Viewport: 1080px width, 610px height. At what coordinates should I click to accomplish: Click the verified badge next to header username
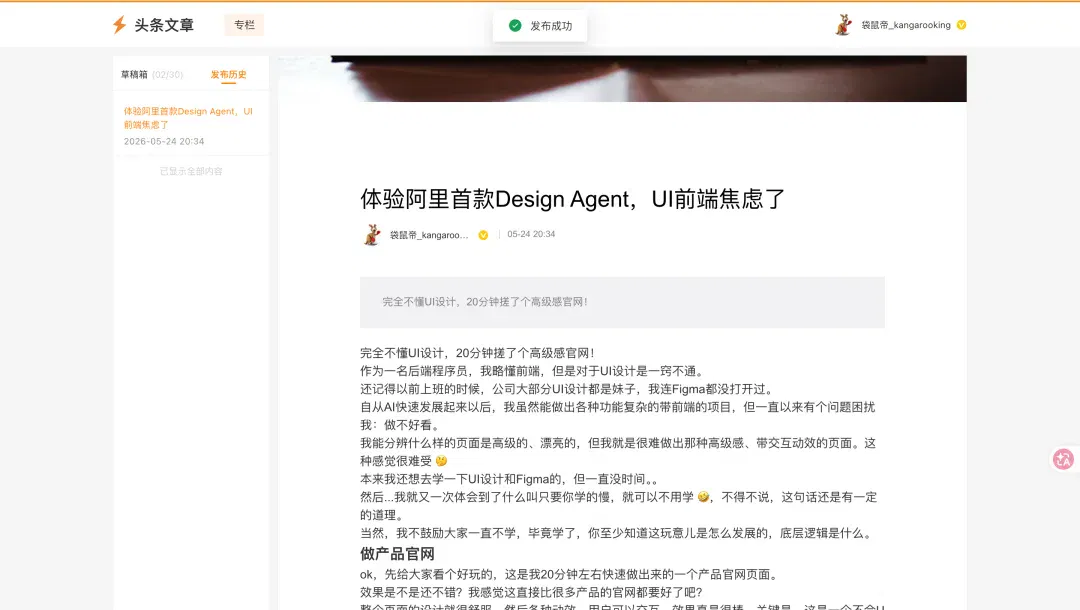962,25
